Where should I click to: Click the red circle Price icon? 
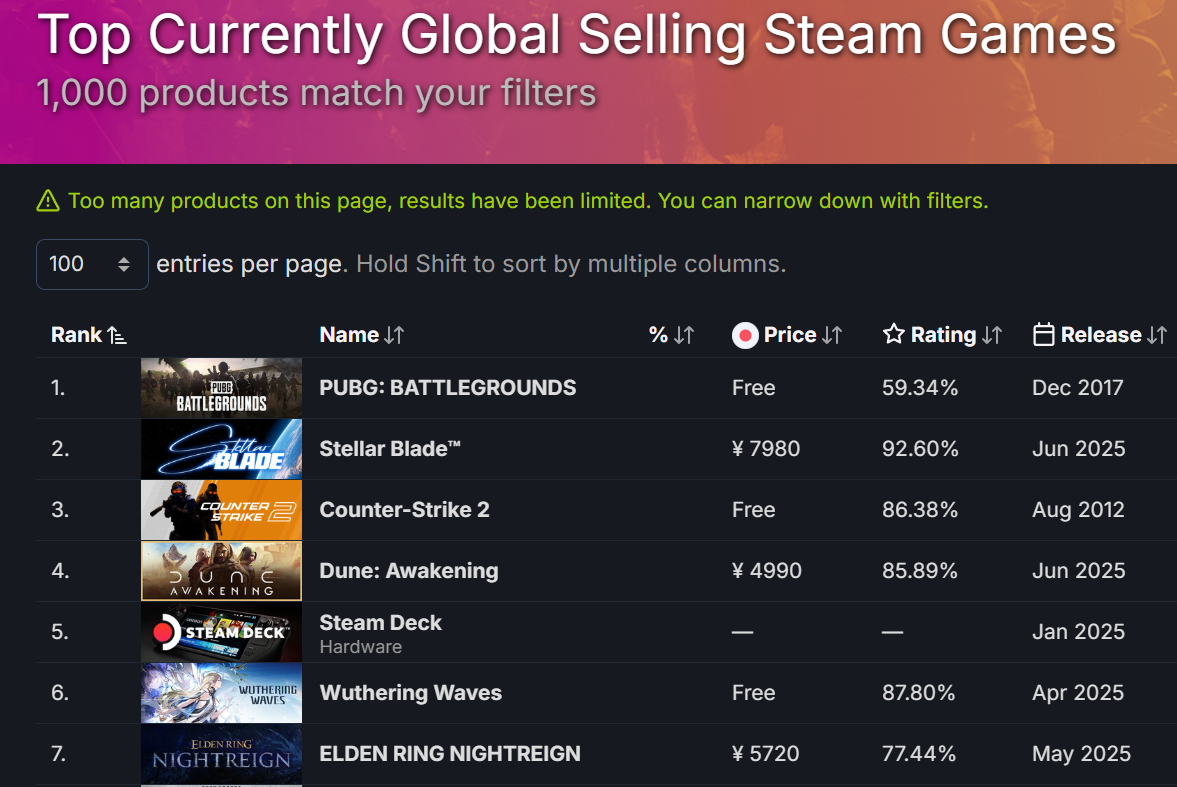point(745,335)
